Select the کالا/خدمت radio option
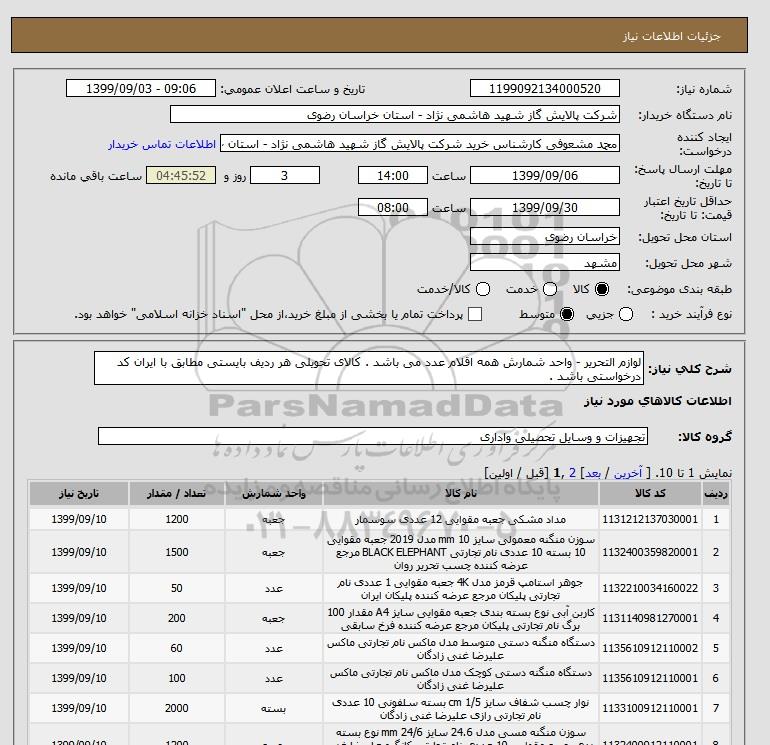 pos(483,289)
